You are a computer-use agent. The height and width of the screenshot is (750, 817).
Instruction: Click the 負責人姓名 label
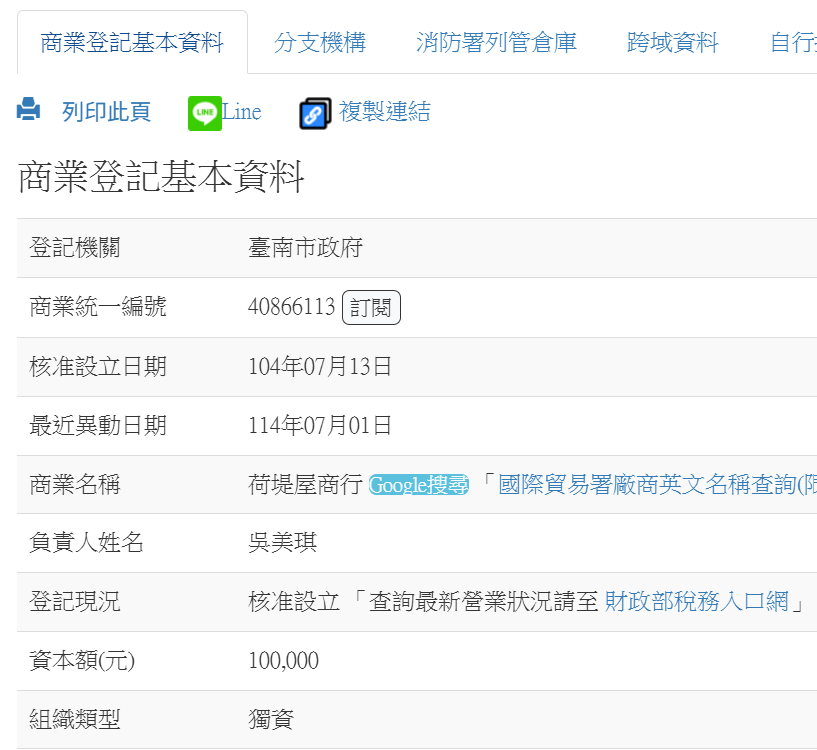pyautogui.click(x=86, y=543)
